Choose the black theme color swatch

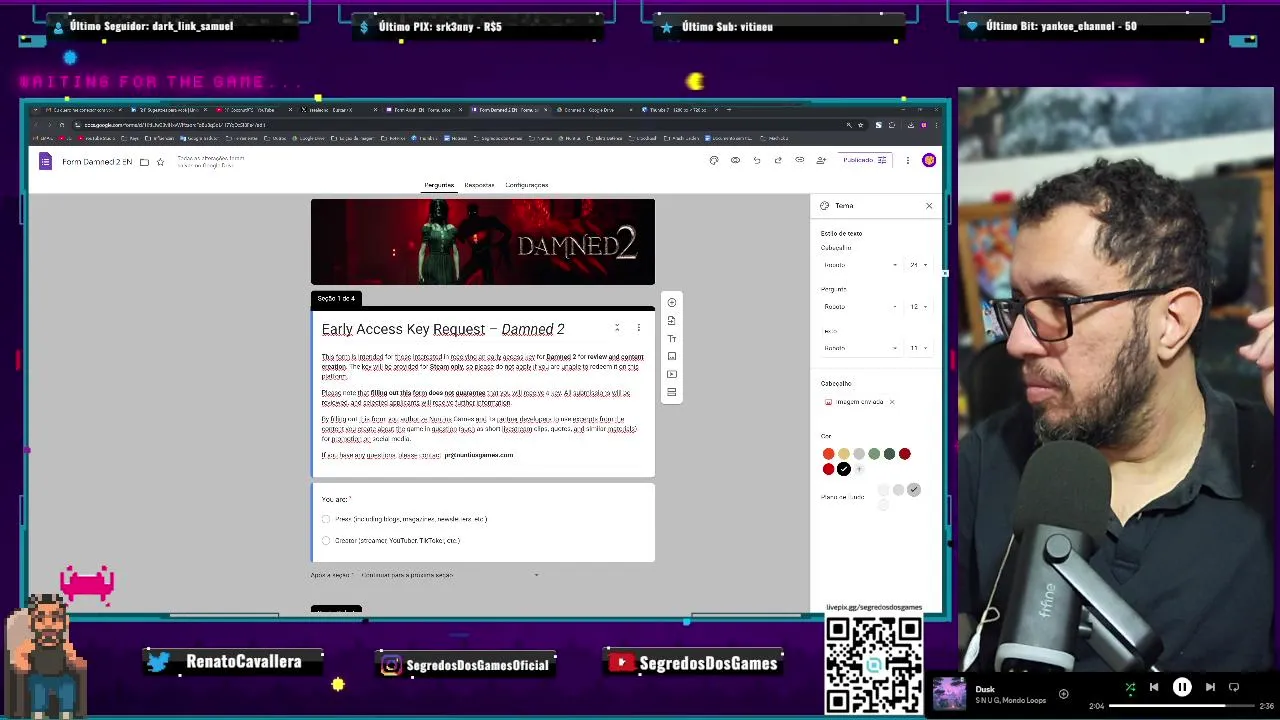844,469
